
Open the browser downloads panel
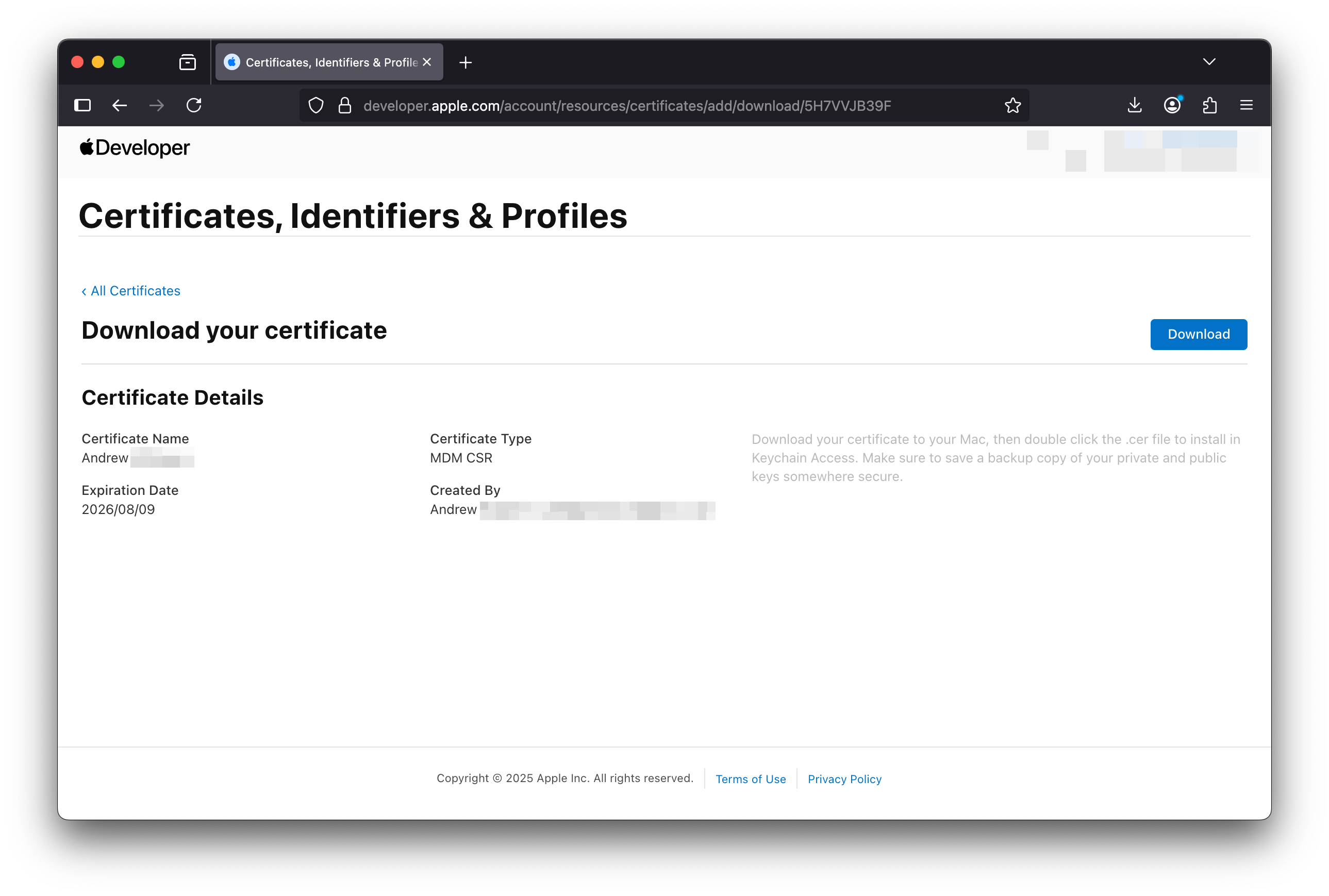coord(1135,105)
